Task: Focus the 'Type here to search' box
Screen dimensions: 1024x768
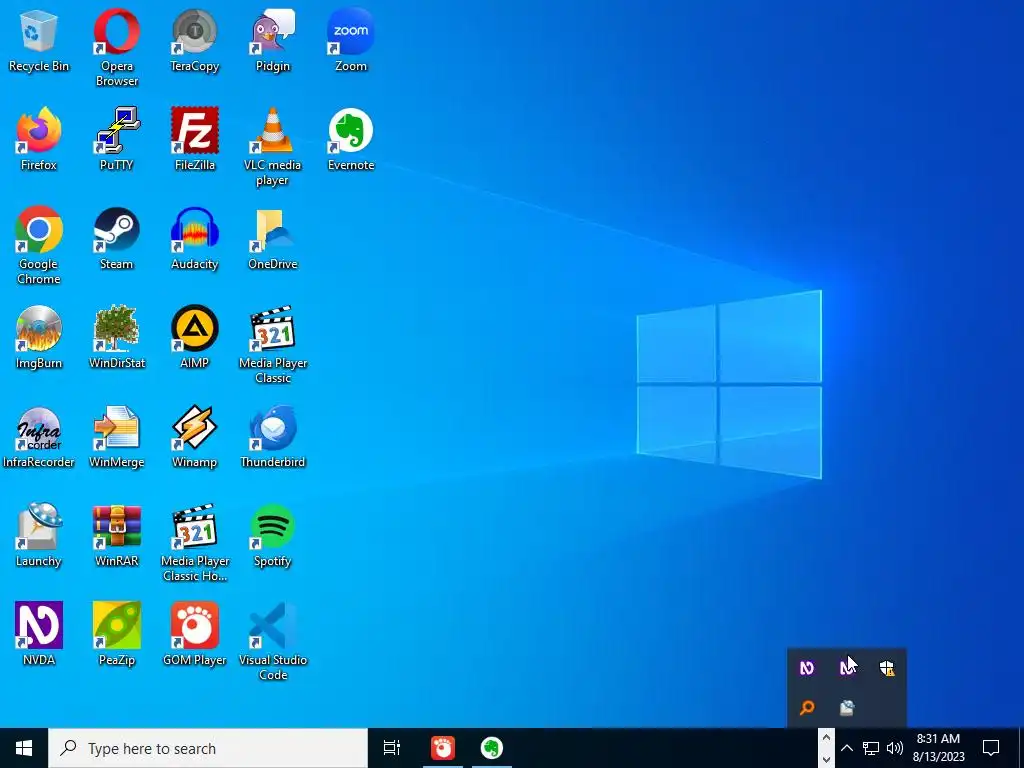Action: click(208, 748)
